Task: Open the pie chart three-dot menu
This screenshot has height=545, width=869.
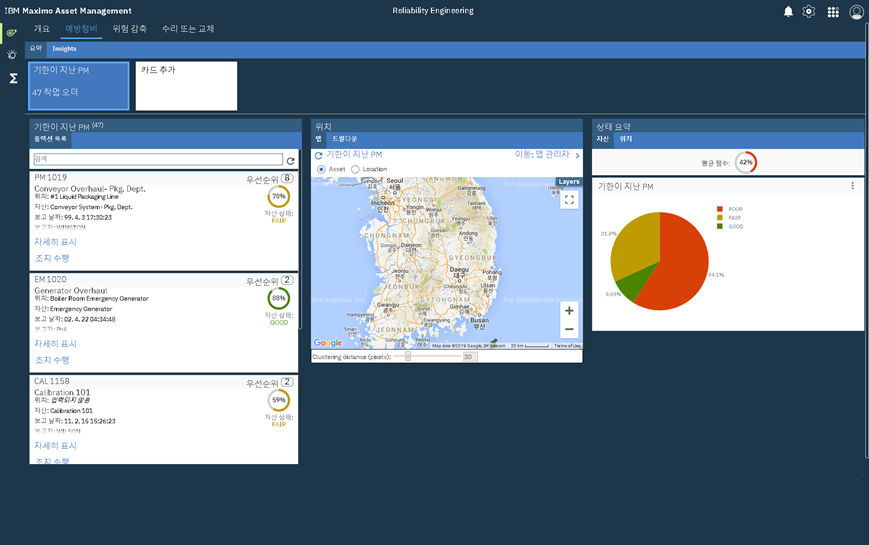Action: (852, 186)
